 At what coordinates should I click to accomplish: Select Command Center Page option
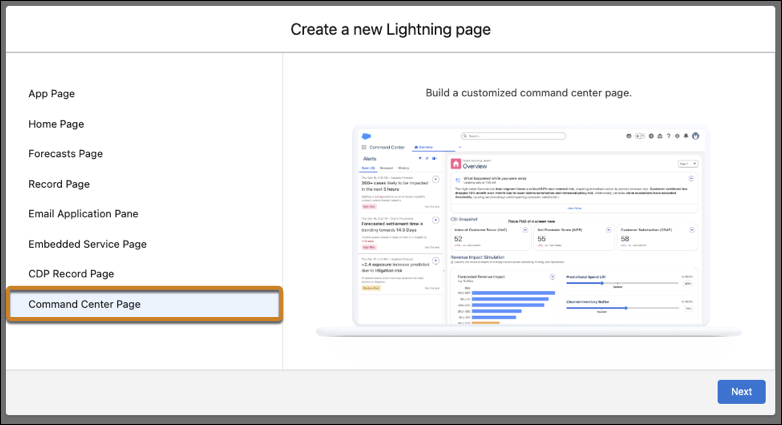[145, 304]
